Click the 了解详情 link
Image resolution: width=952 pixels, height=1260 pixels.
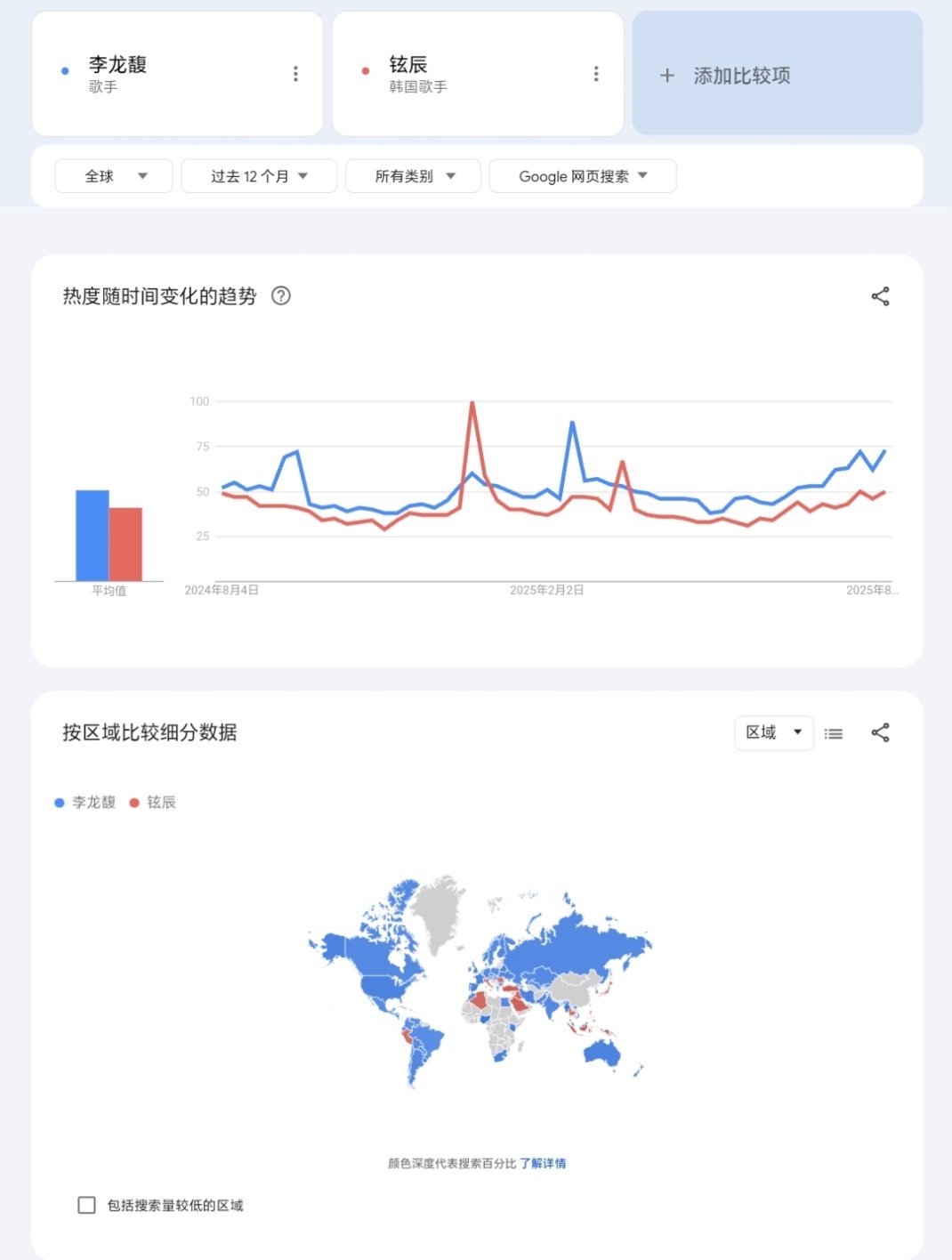[x=543, y=1163]
